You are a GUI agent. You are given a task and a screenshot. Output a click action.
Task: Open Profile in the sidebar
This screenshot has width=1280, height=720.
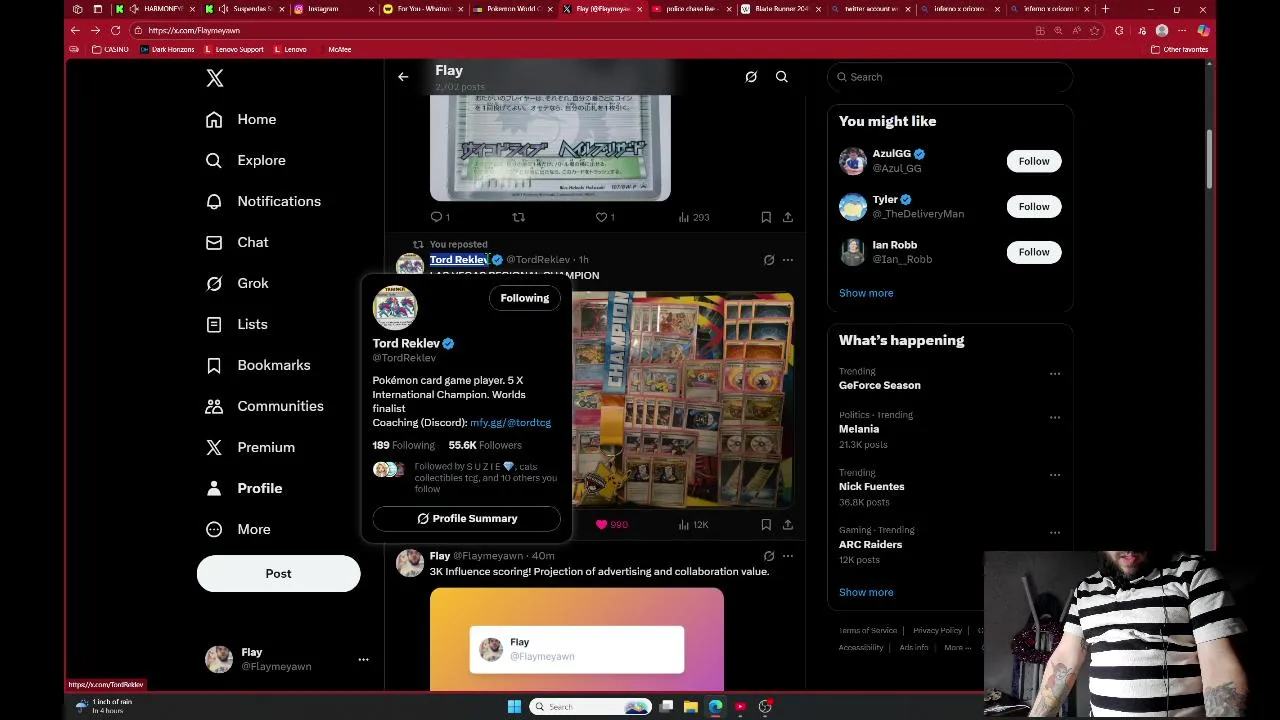click(x=244, y=488)
